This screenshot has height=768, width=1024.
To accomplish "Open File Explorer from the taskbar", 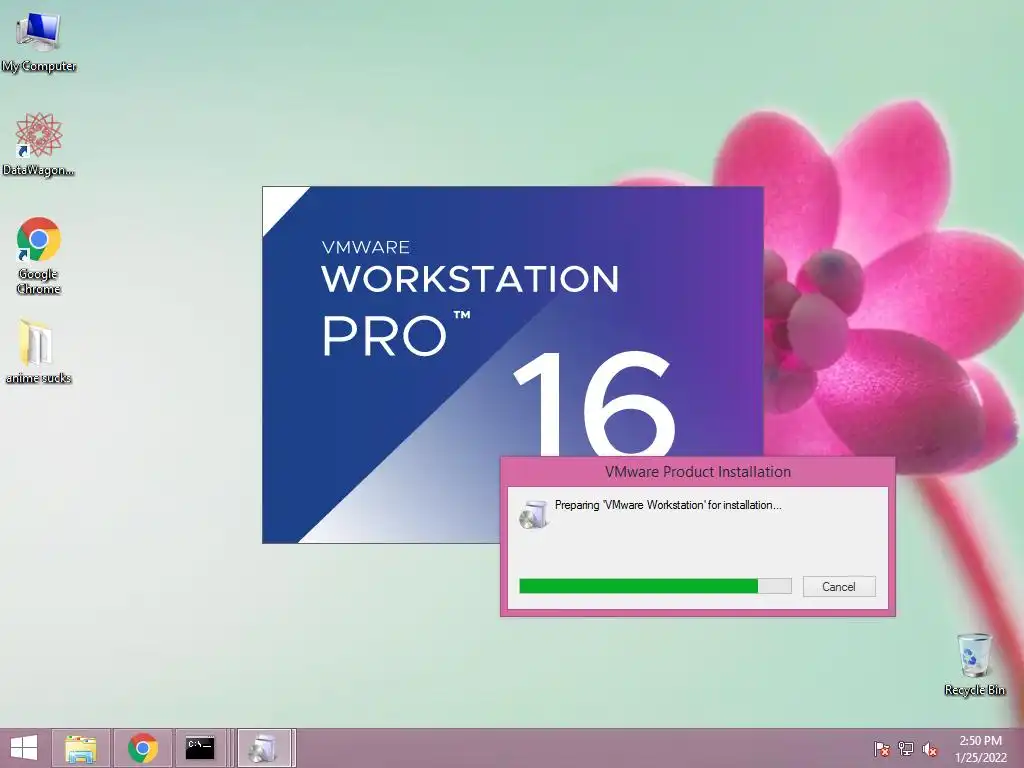I will tap(80, 748).
